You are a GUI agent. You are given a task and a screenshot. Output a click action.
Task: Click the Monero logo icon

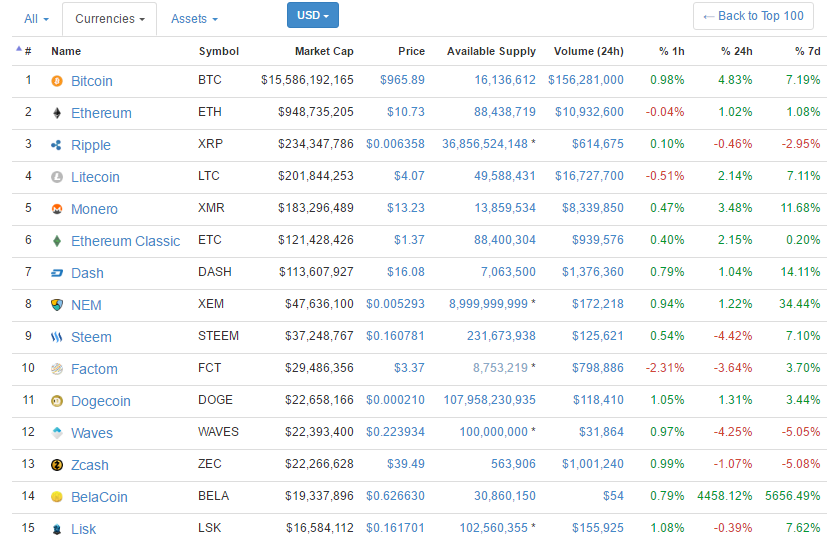click(57, 209)
